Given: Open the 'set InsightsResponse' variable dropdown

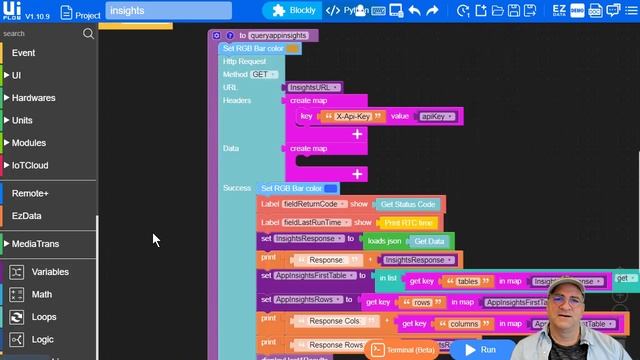Looking at the screenshot, I should coord(309,238).
